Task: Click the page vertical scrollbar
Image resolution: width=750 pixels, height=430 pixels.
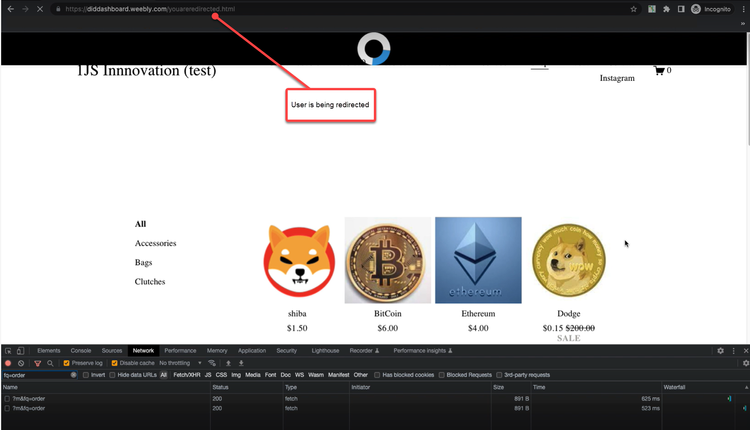Action: coord(747,88)
